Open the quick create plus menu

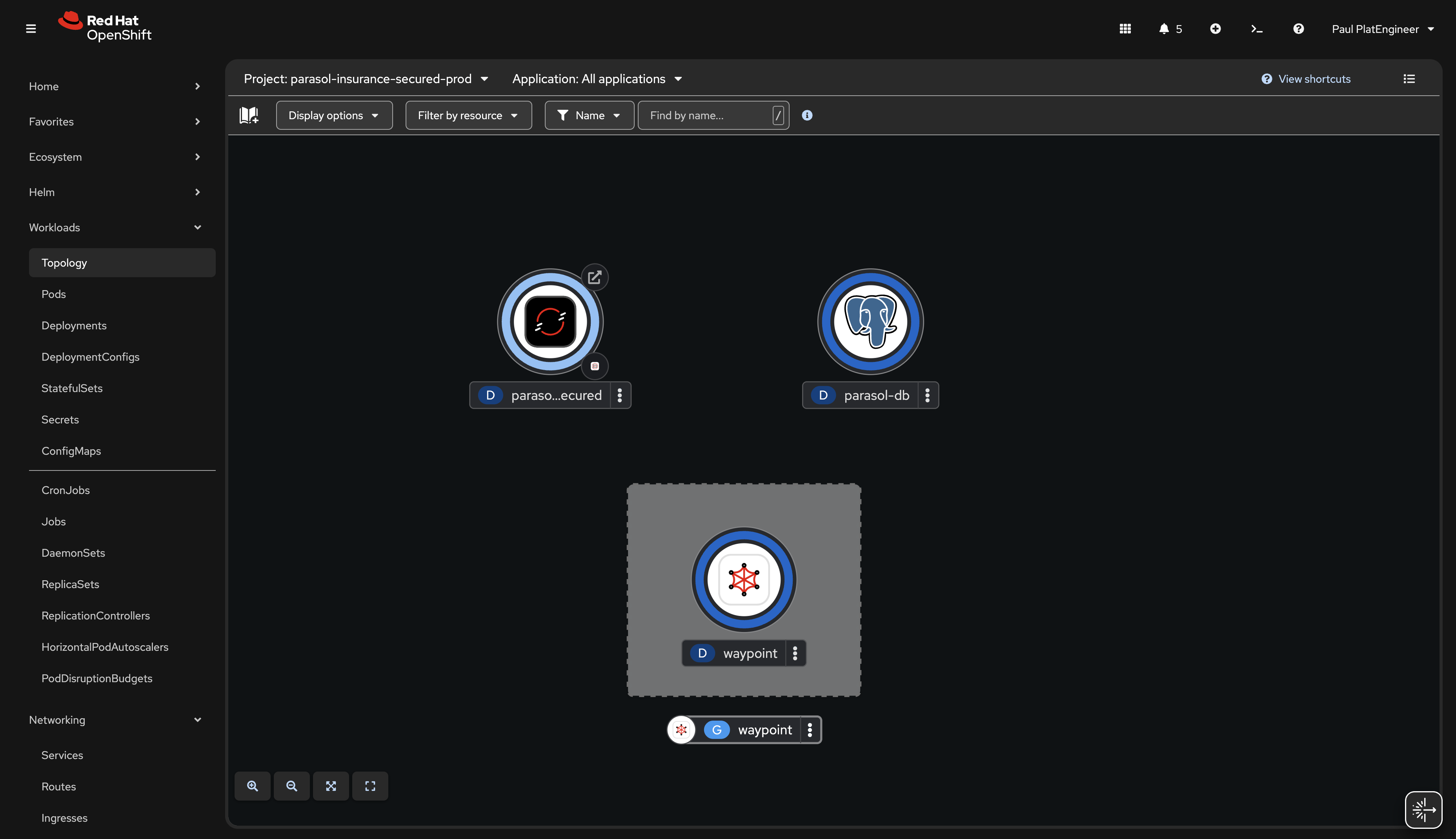click(1215, 28)
